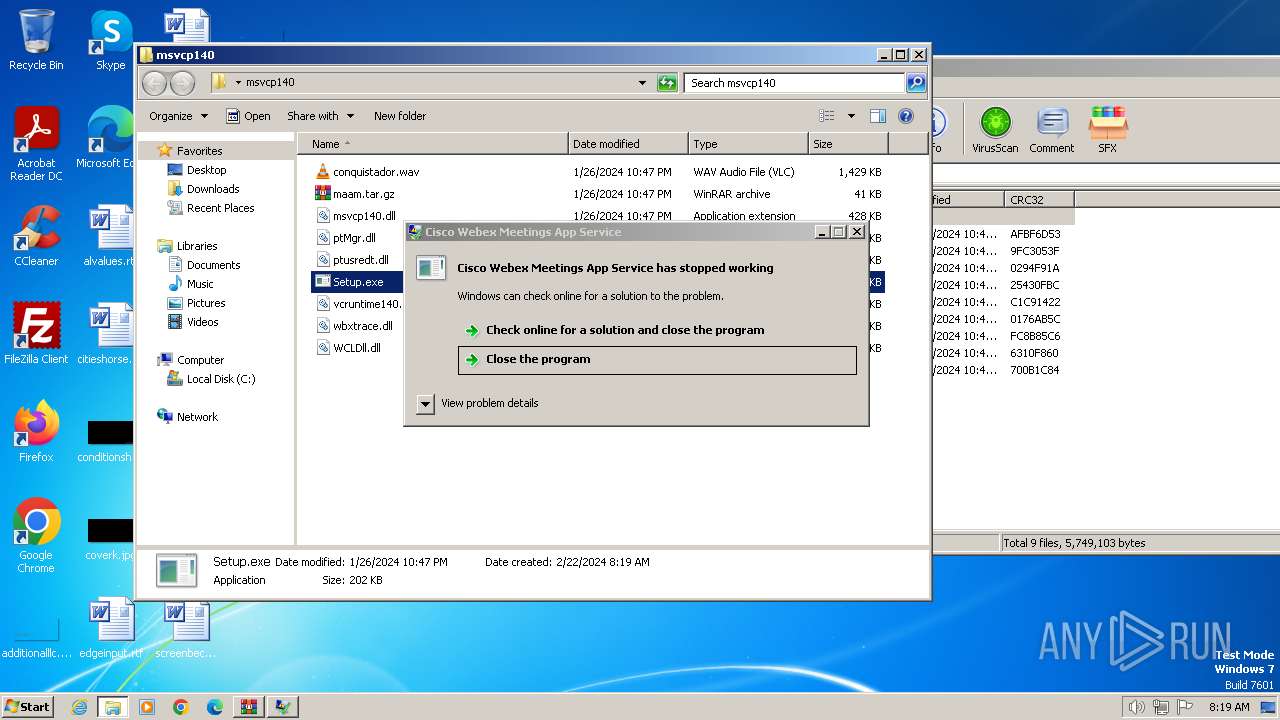The image size is (1280, 720).
Task: Sort by Date modified column
Action: pos(628,144)
